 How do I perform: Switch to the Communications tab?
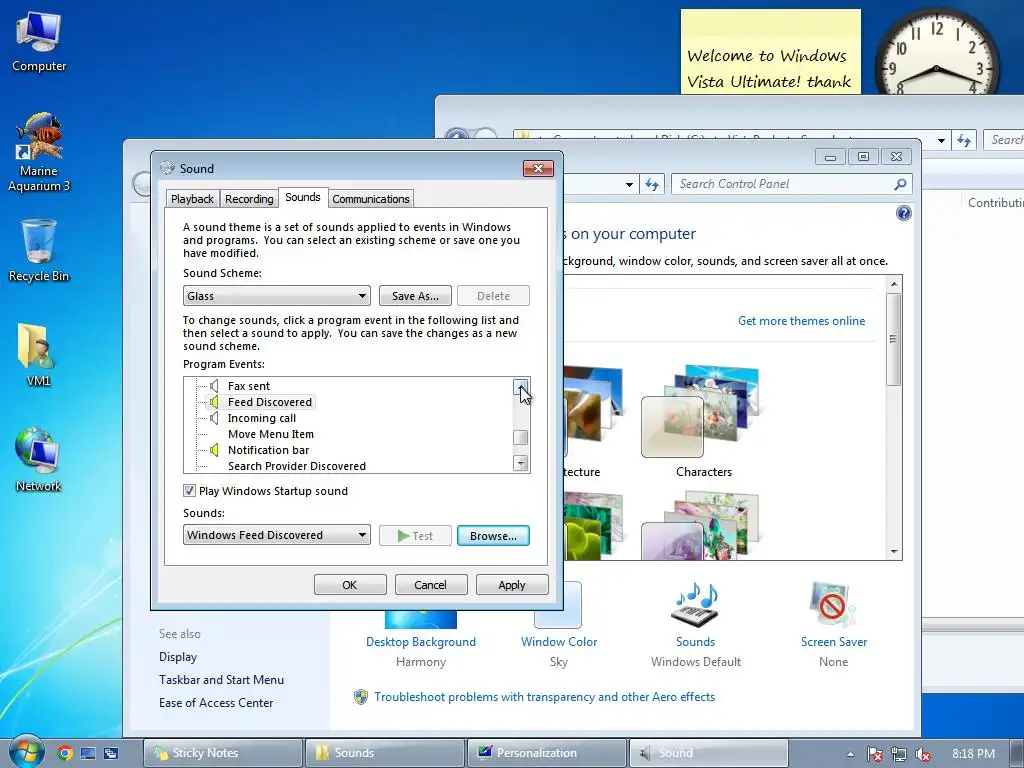[370, 199]
